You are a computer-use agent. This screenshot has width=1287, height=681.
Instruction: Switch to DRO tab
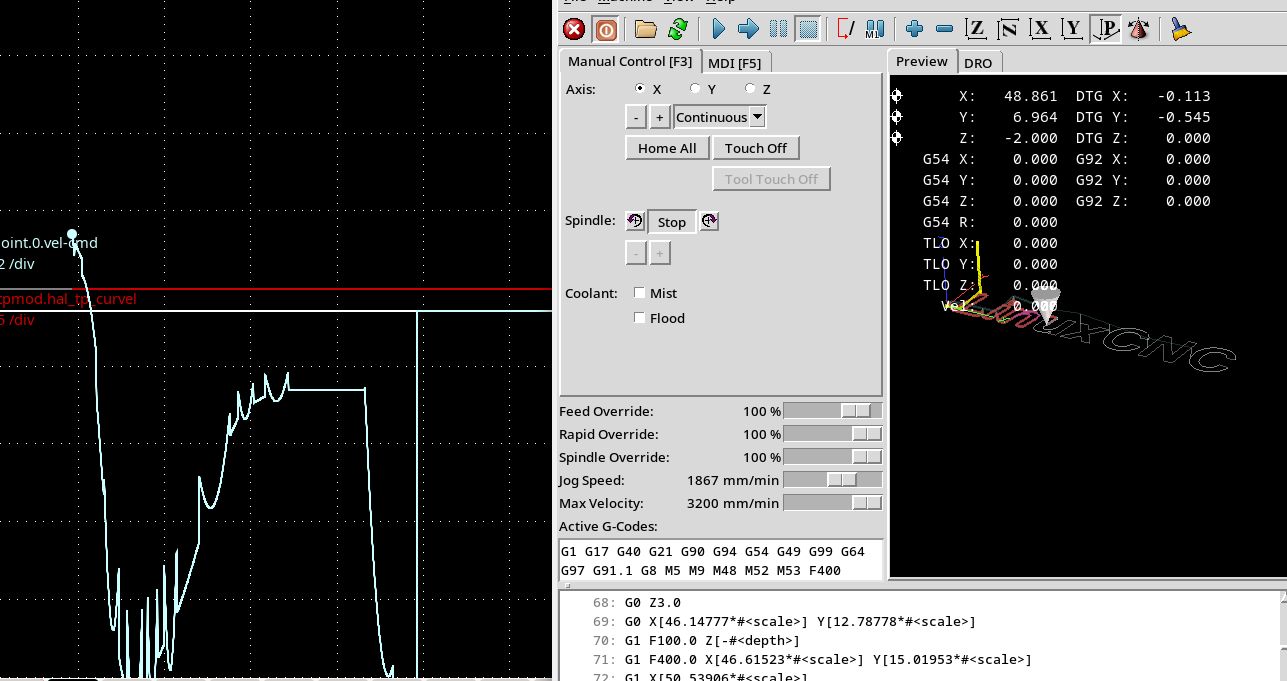(978, 63)
